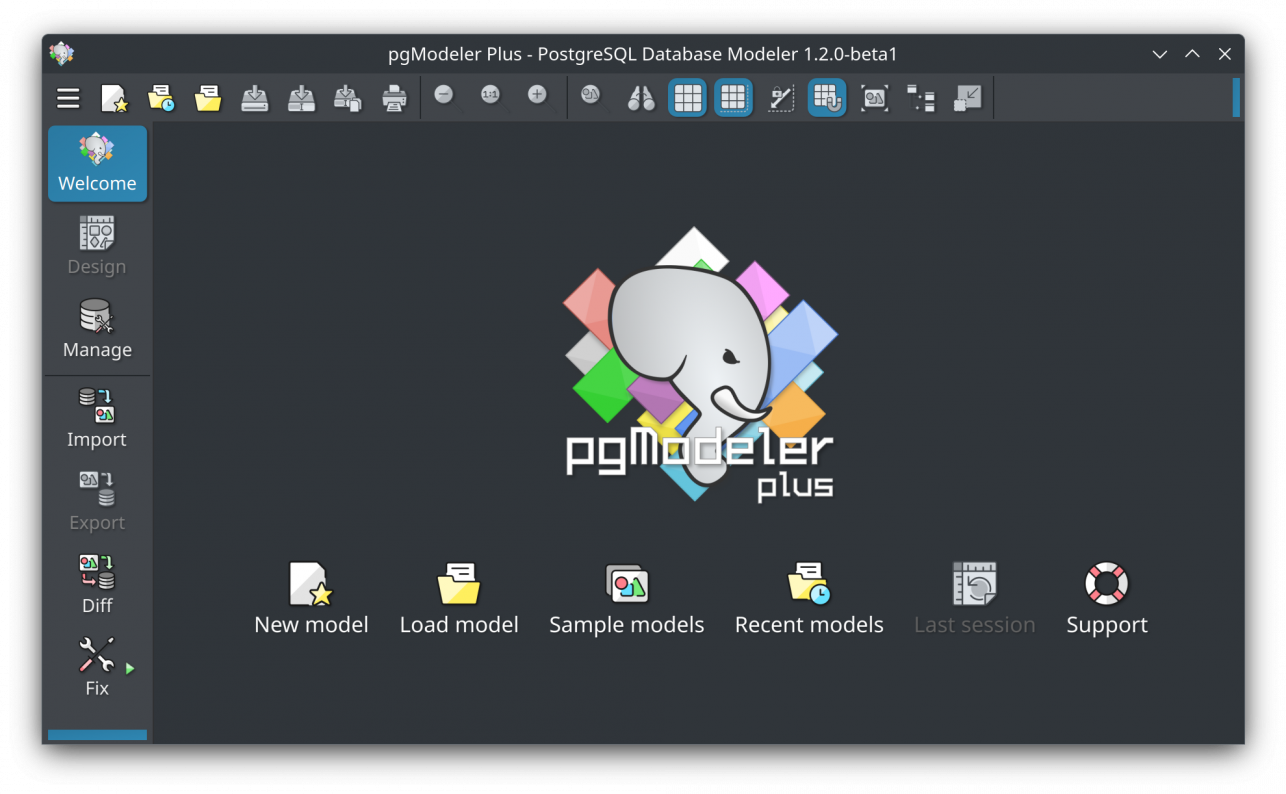The height and width of the screenshot is (794, 1286).
Task: Click the pencil with dashed box toolbar icon
Action: (x=780, y=97)
